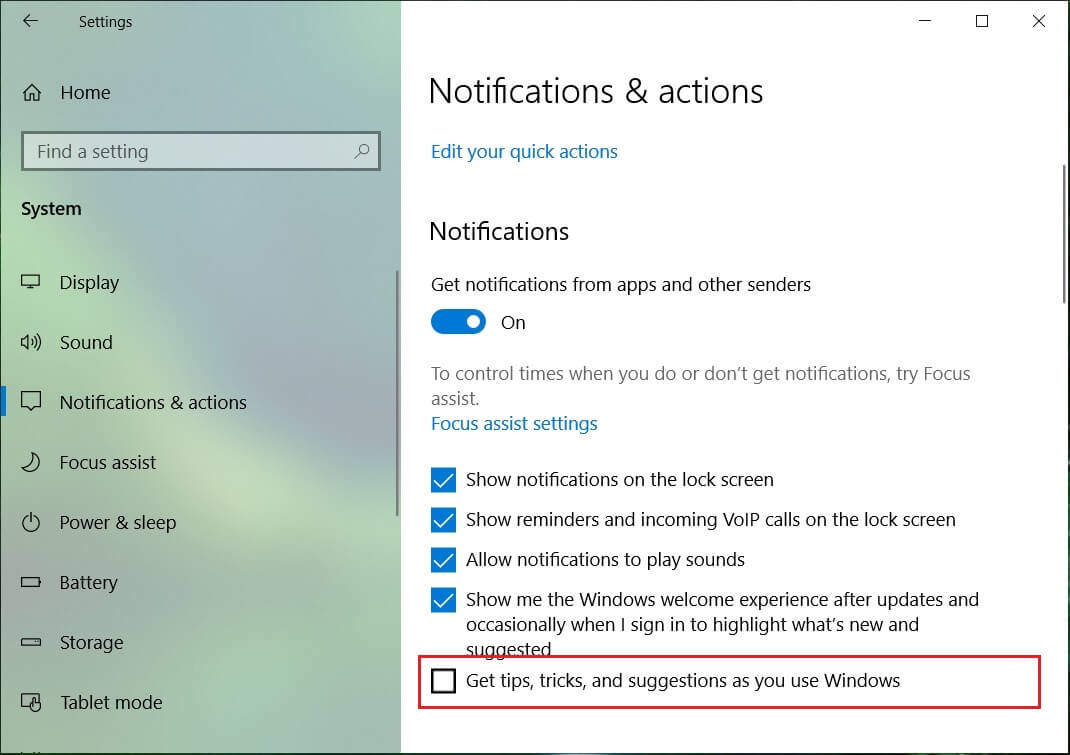Click the 'To control times' Focus assist description
The image size is (1070, 755).
click(x=700, y=386)
